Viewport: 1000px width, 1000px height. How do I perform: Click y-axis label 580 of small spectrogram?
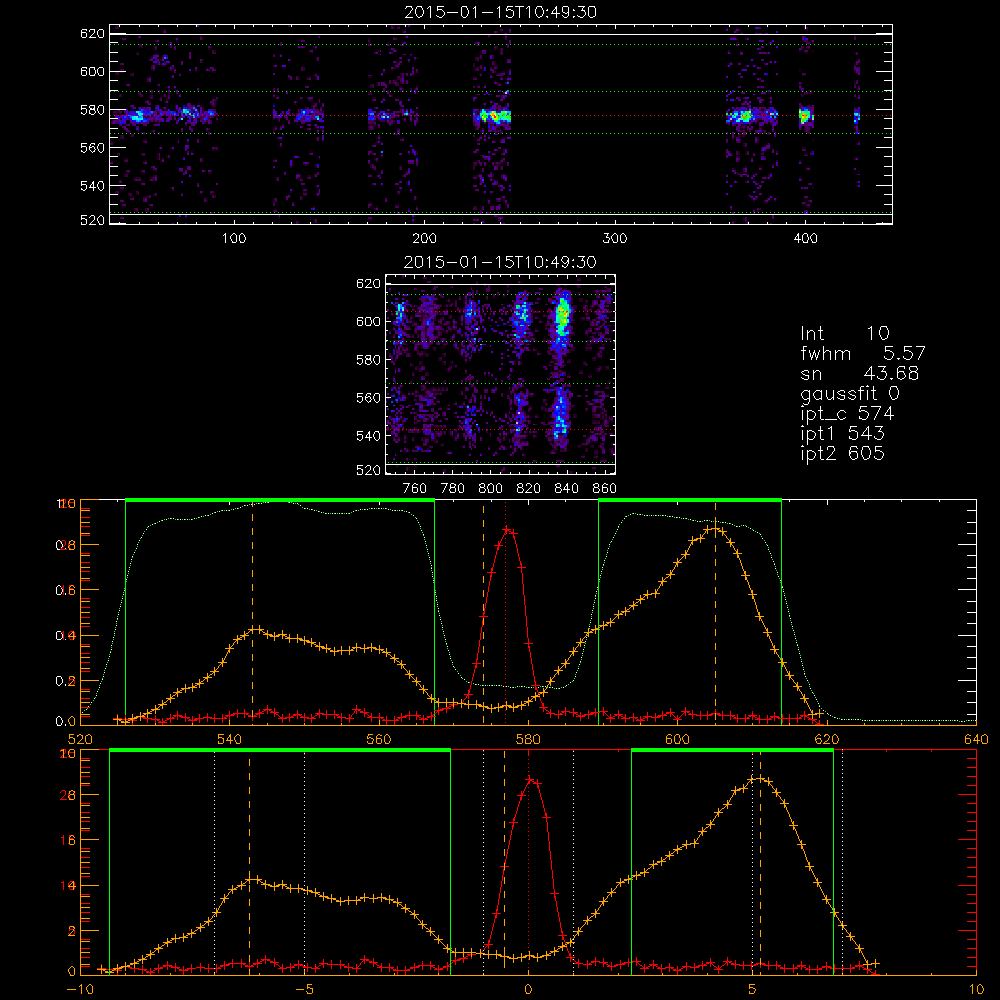(368, 360)
